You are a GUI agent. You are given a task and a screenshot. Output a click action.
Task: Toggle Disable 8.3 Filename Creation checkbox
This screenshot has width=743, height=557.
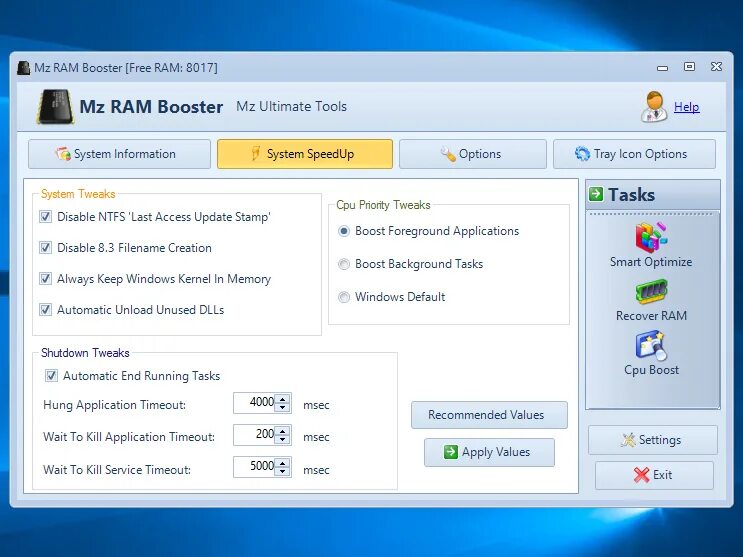point(45,248)
